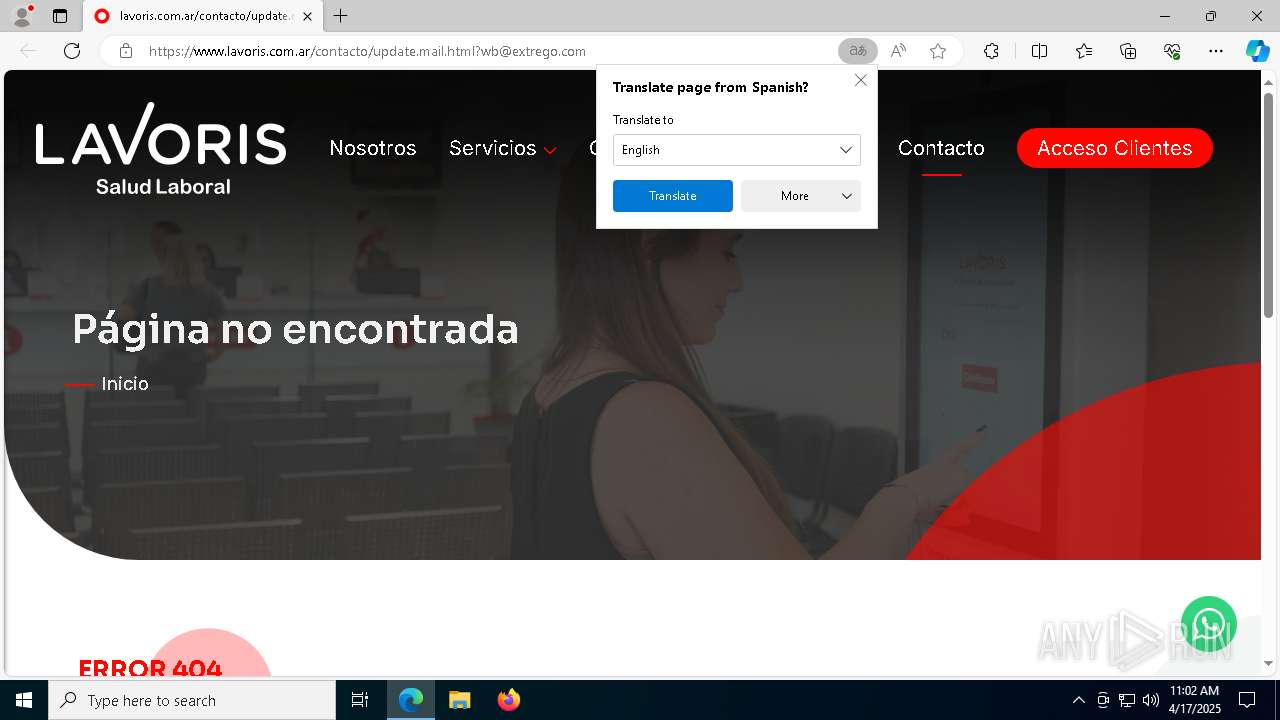Open volume control tray icon
1280x720 pixels.
click(1151, 700)
